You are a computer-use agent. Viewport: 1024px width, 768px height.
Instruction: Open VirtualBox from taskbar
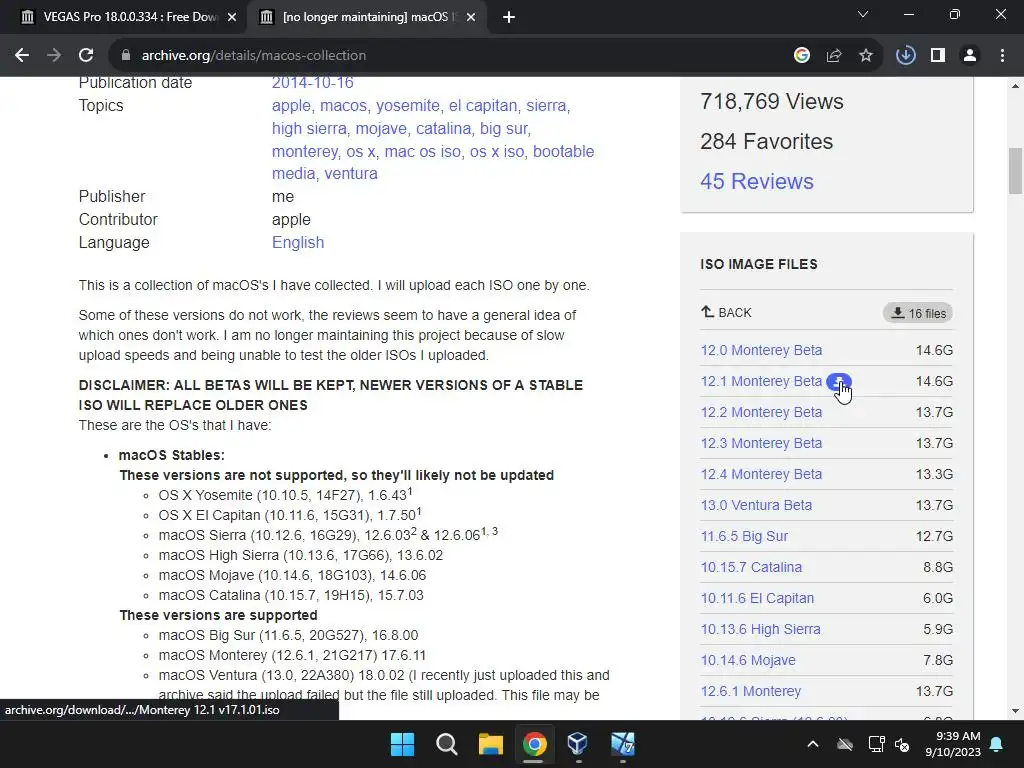point(578,744)
